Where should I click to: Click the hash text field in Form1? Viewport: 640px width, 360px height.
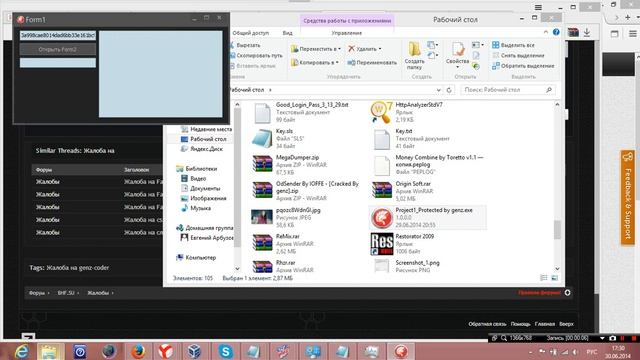click(x=58, y=36)
